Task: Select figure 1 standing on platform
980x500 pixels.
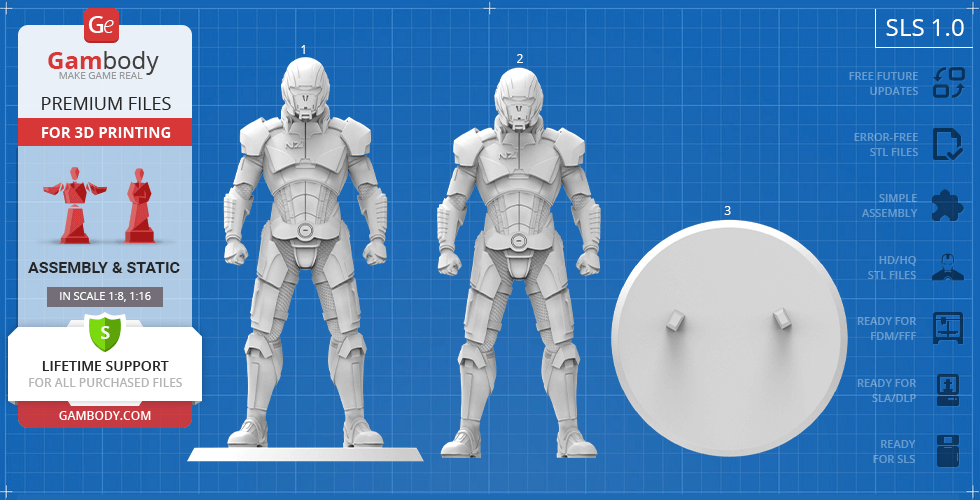Action: click(304, 260)
